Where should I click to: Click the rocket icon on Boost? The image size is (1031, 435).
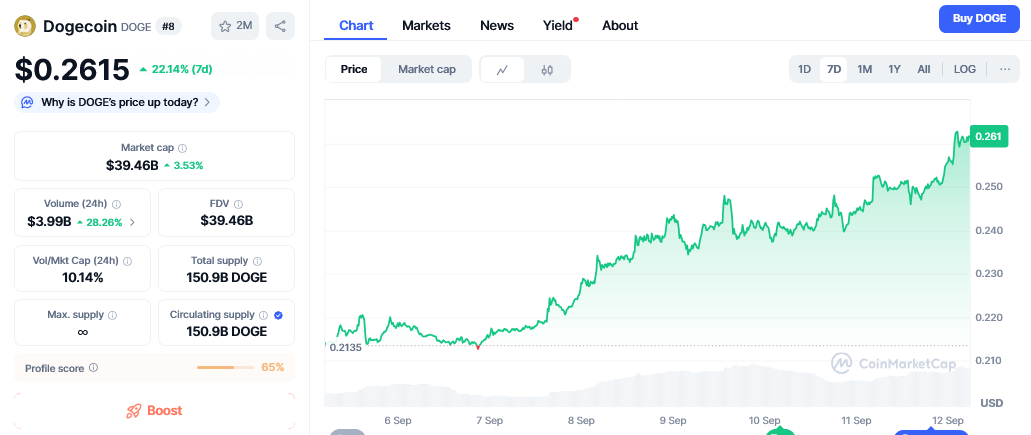coord(134,411)
